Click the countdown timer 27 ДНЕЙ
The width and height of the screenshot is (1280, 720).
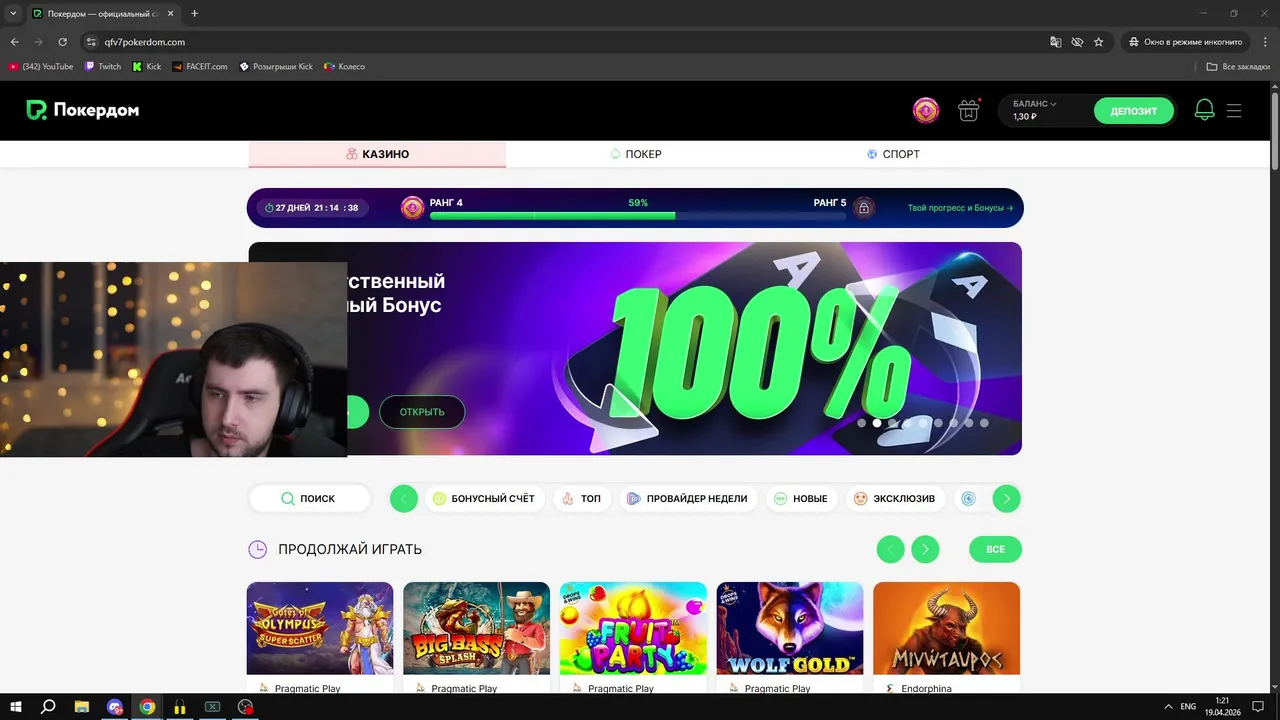click(x=312, y=208)
